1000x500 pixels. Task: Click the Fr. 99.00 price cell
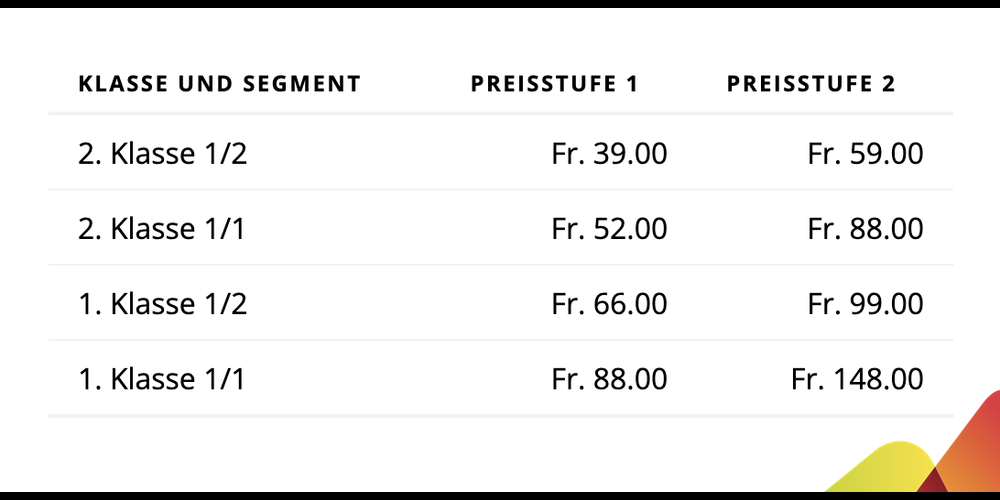coord(865,304)
